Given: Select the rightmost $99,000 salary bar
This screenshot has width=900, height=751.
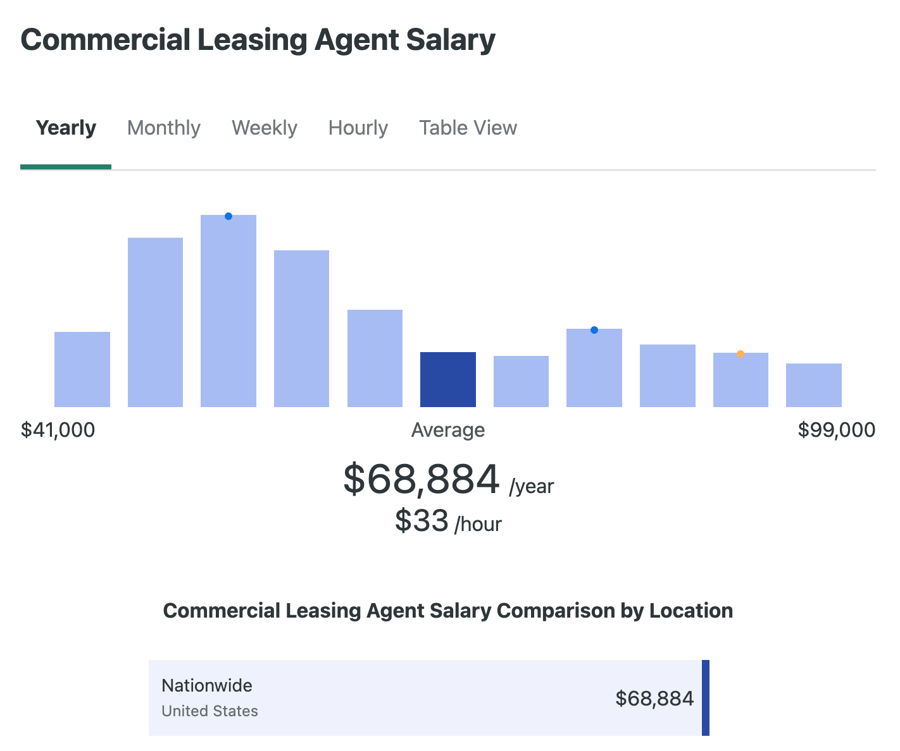Looking at the screenshot, I should tap(813, 385).
